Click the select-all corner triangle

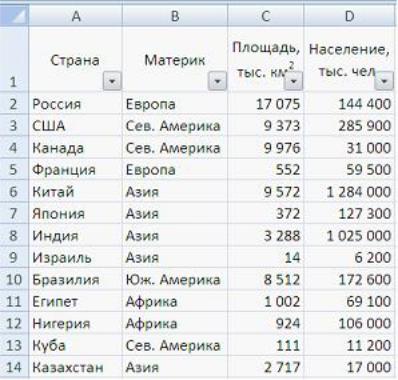tap(14, 16)
